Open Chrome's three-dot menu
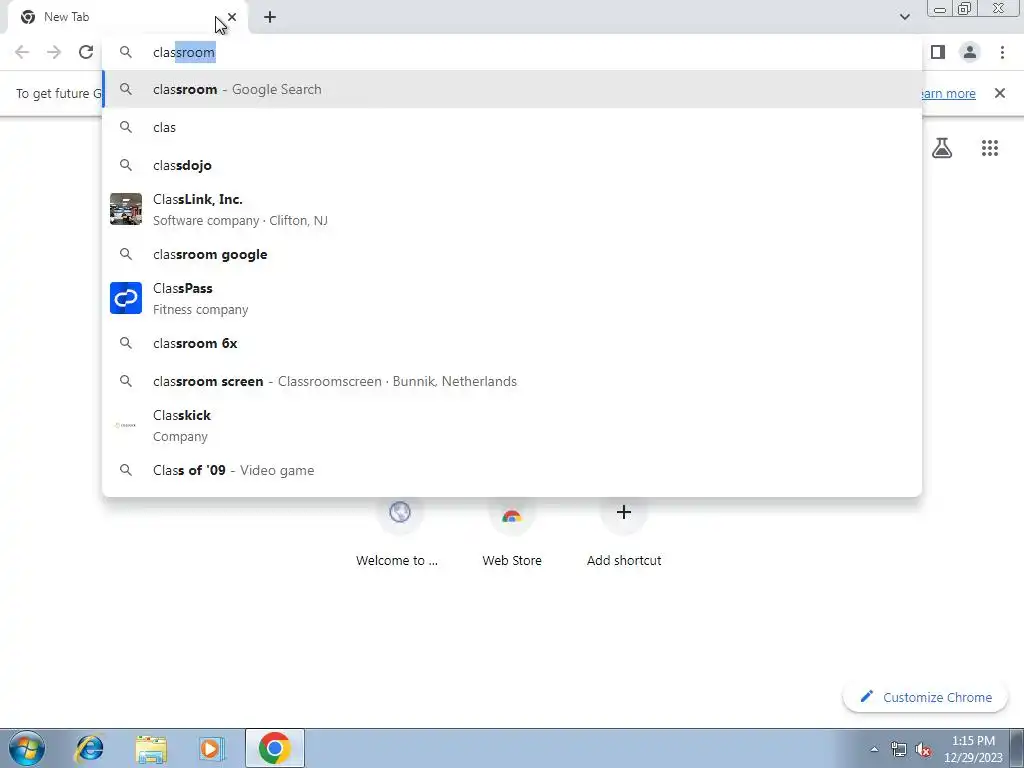This screenshot has height=768, width=1024. (1002, 52)
